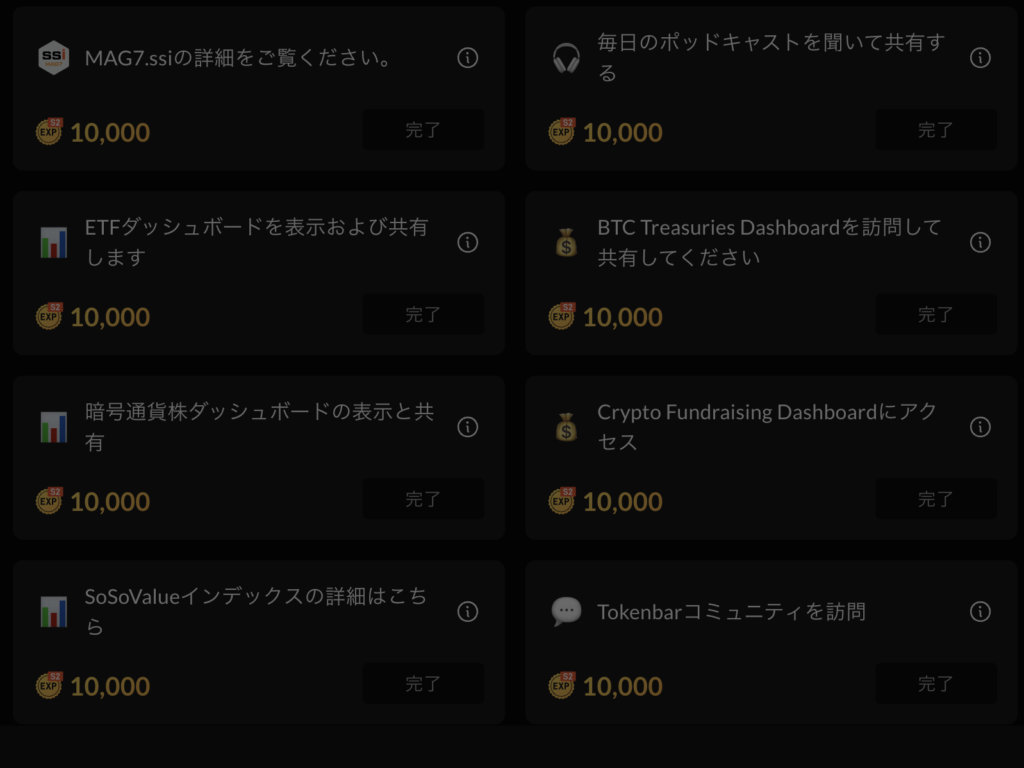Screen dimensions: 1024x768
Task: Click the money bag BTC Treasuries icon
Action: [566, 242]
